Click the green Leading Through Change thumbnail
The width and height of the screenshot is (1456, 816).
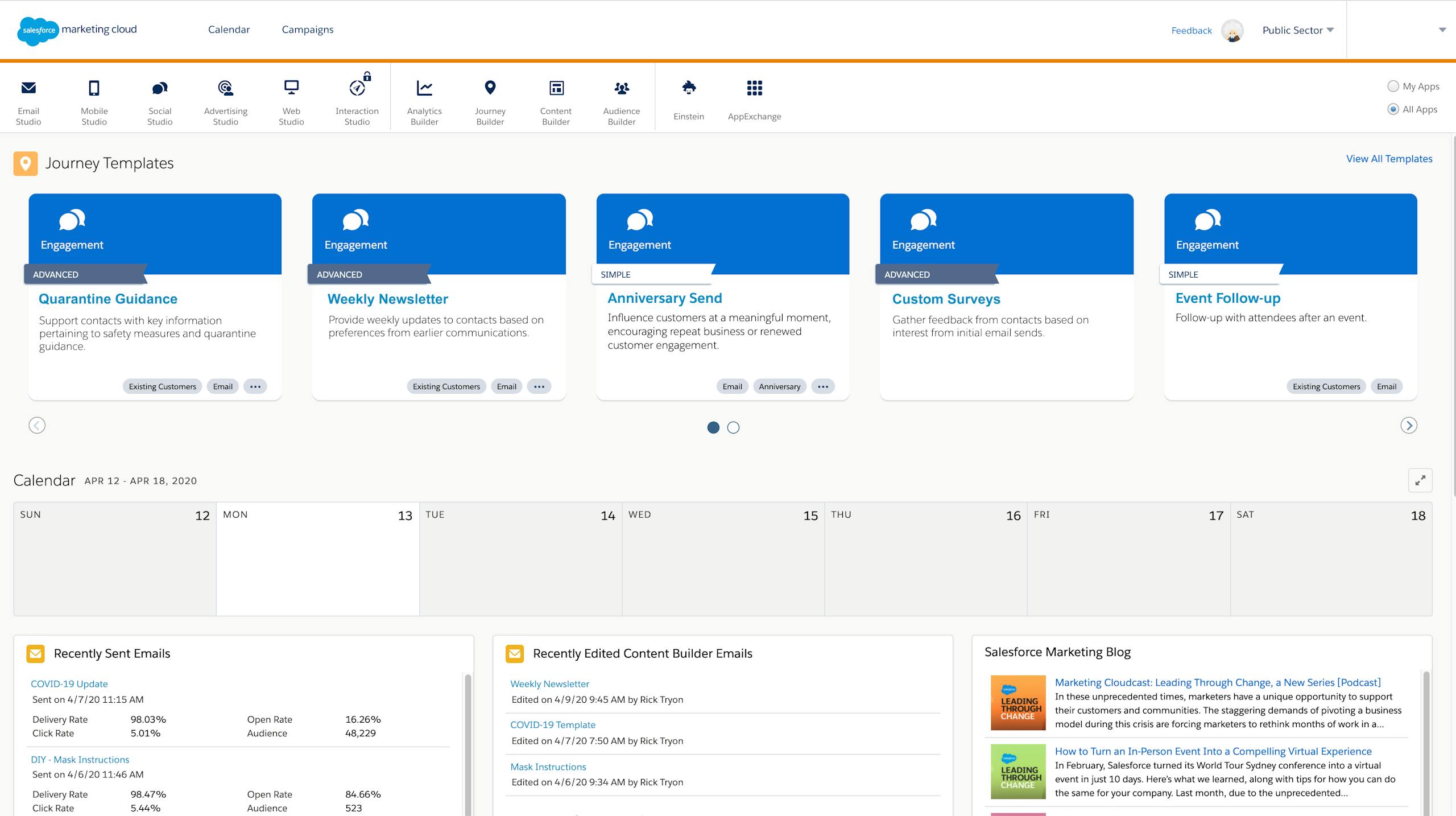pos(1018,772)
